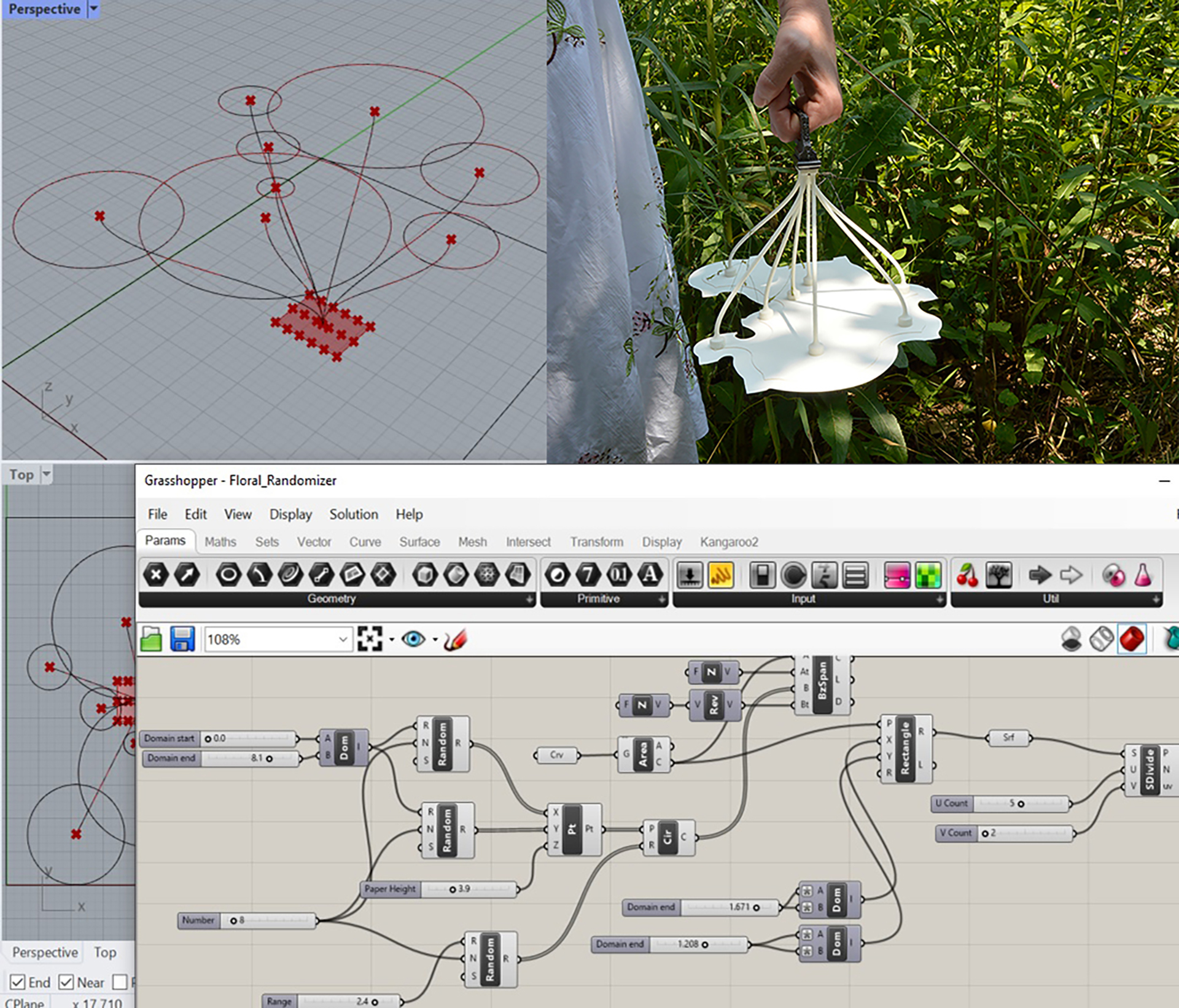Switch to the Kangaroo2 tab
Viewport: 1179px width, 1008px height.
pos(729,542)
